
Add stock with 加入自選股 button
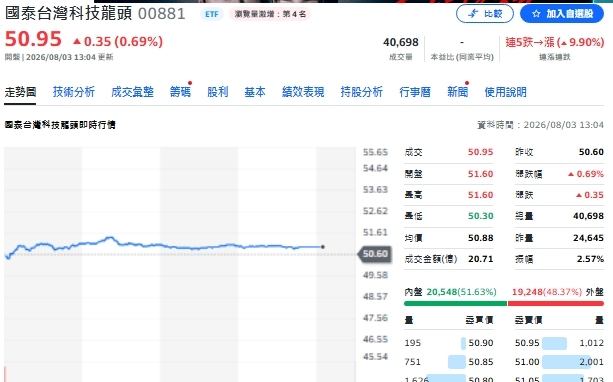[562, 14]
